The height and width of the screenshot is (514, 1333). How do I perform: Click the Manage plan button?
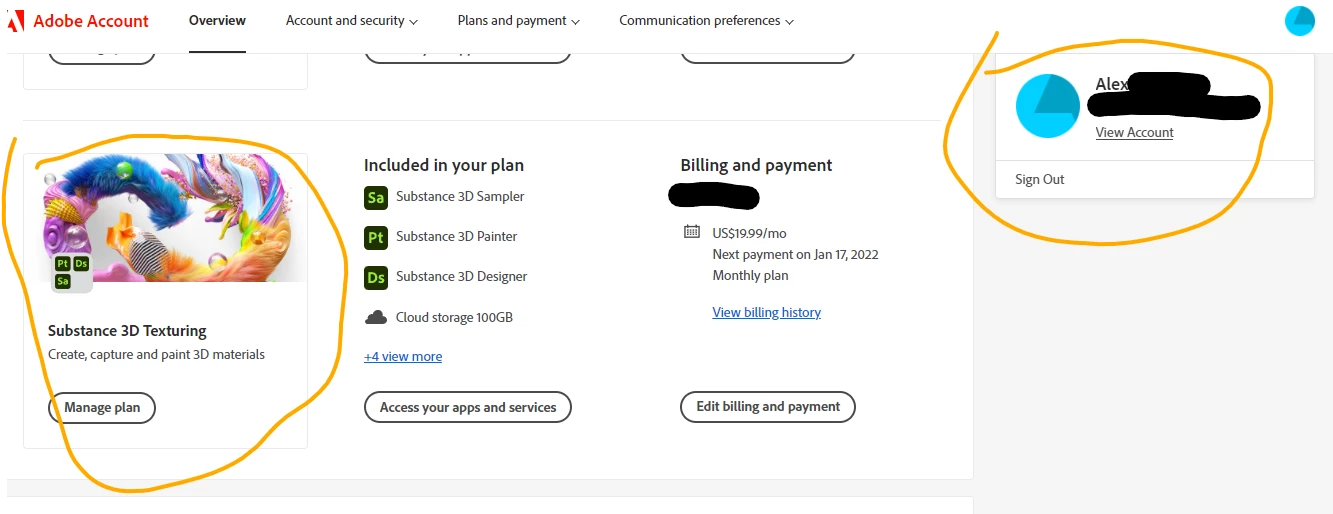click(x=102, y=407)
